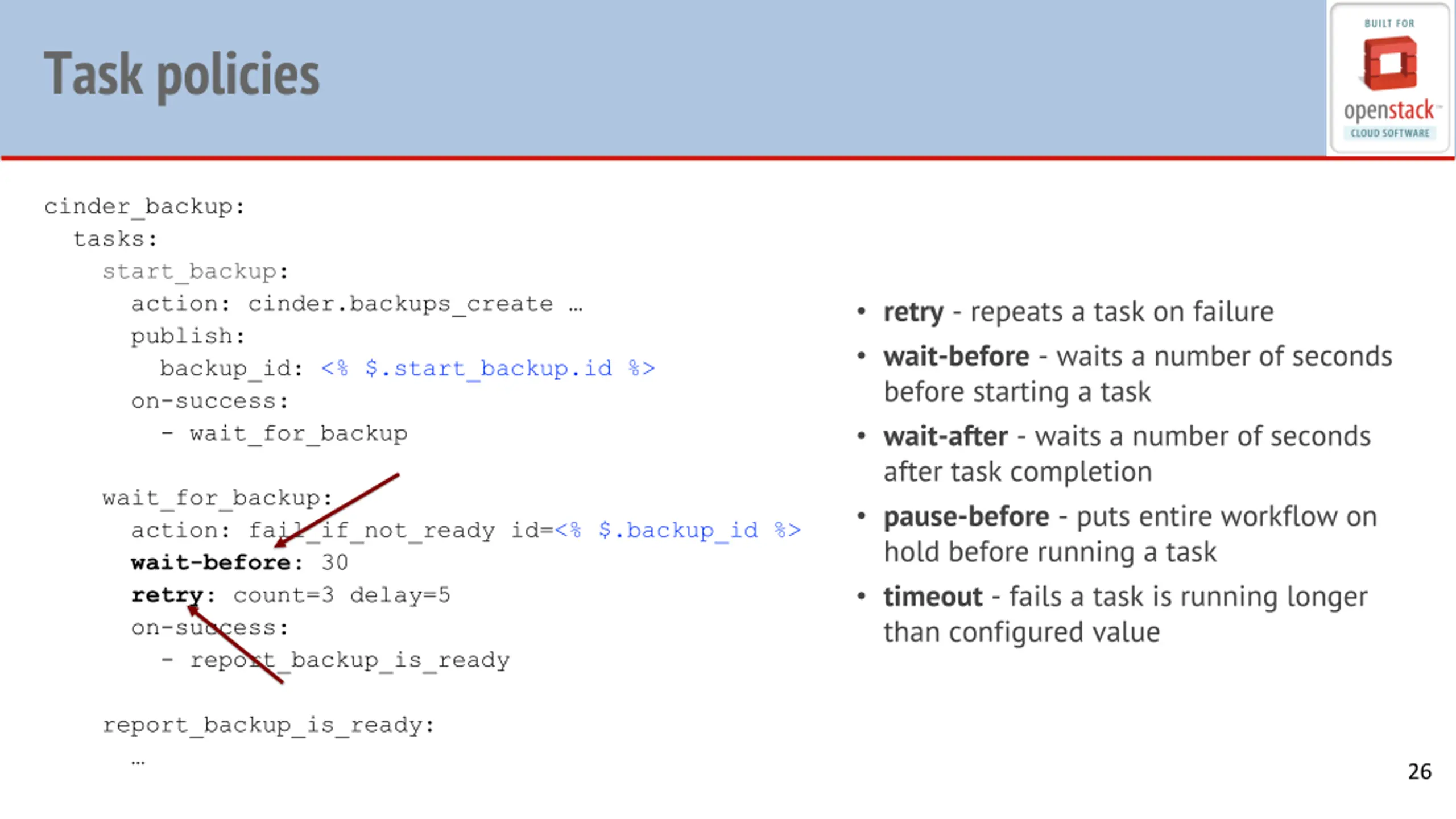Click the blue '<% $.backup_id %>' expression
This screenshot has width=1456, height=819.
tap(677, 531)
